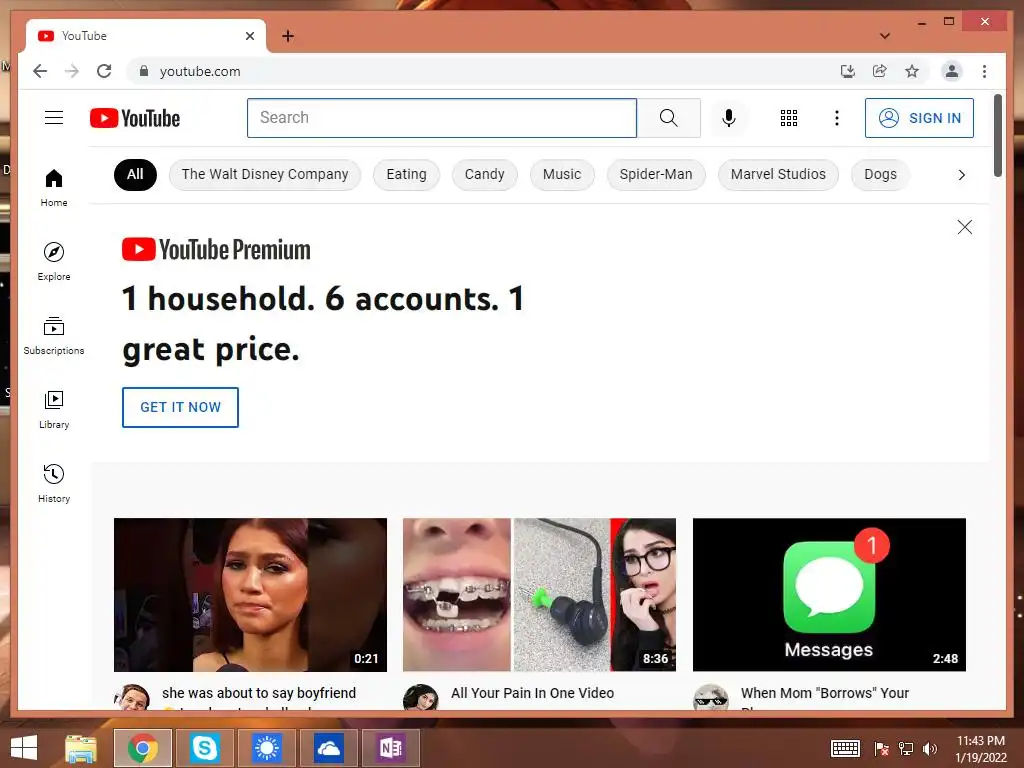
Task: Click GET IT NOW button
Action: pyautogui.click(x=180, y=407)
